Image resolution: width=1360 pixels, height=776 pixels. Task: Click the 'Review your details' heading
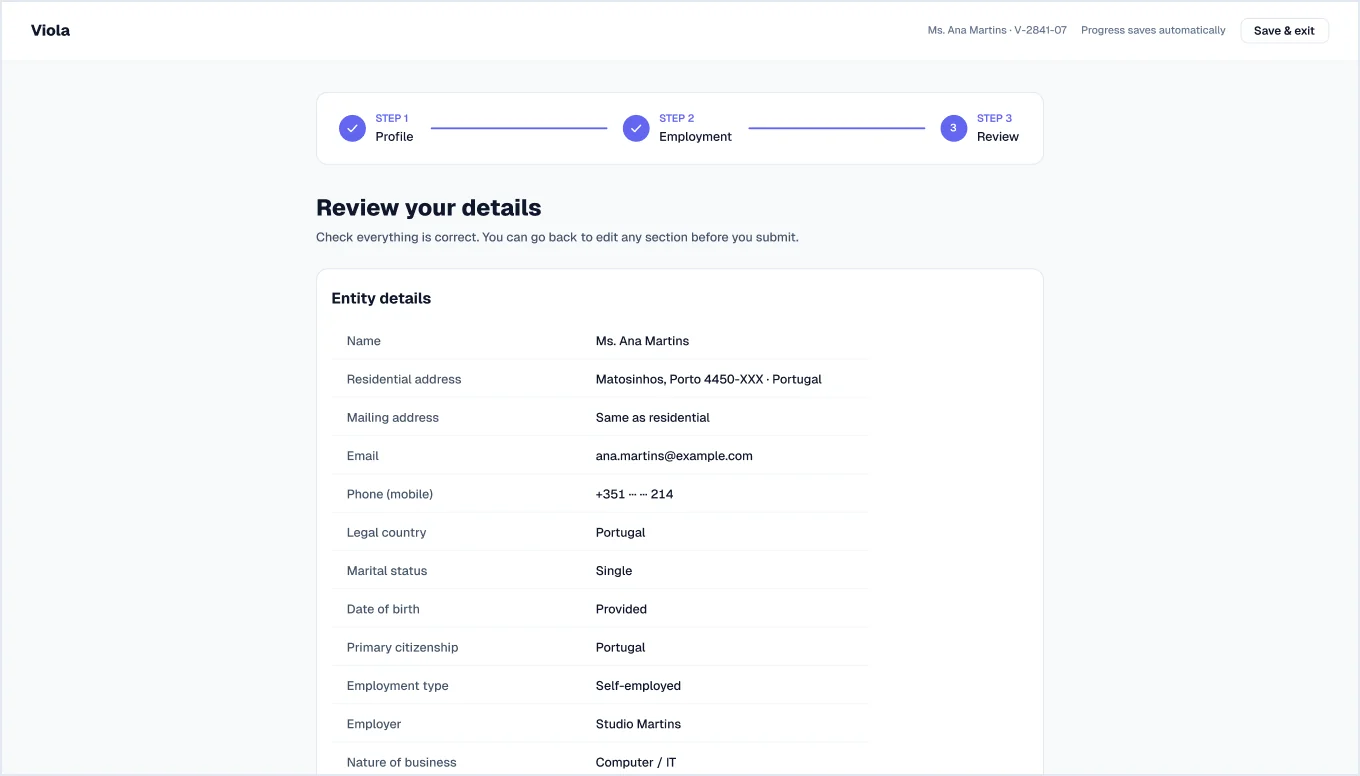[x=429, y=208]
